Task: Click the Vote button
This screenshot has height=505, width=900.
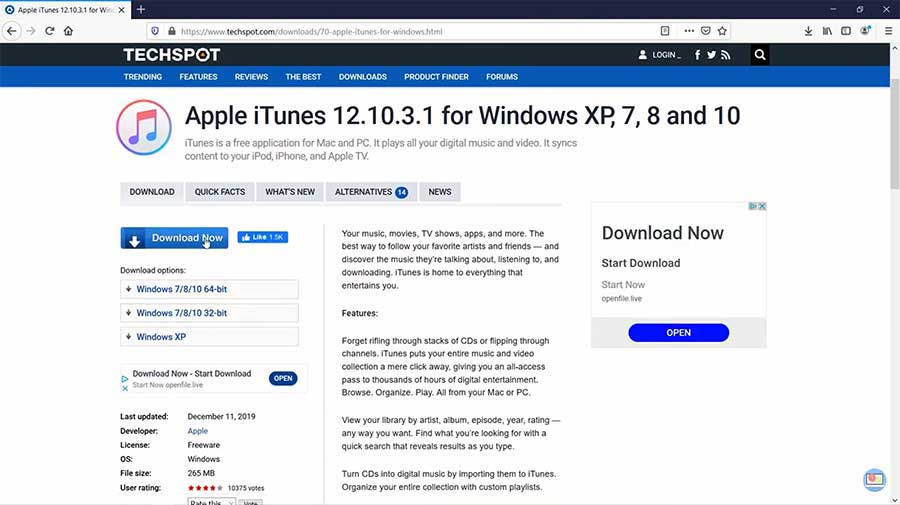Action: tap(250, 502)
